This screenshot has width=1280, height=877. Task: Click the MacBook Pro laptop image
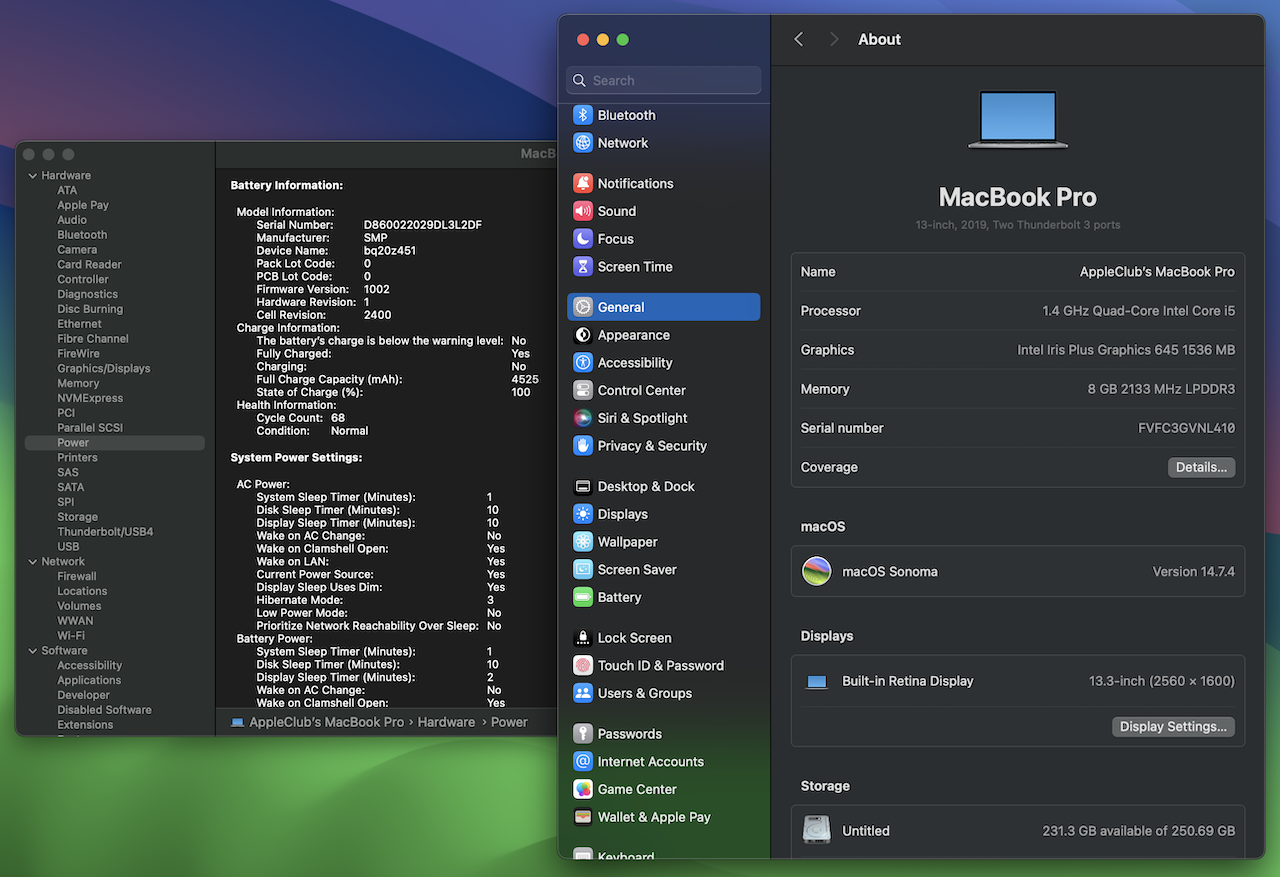1018,120
